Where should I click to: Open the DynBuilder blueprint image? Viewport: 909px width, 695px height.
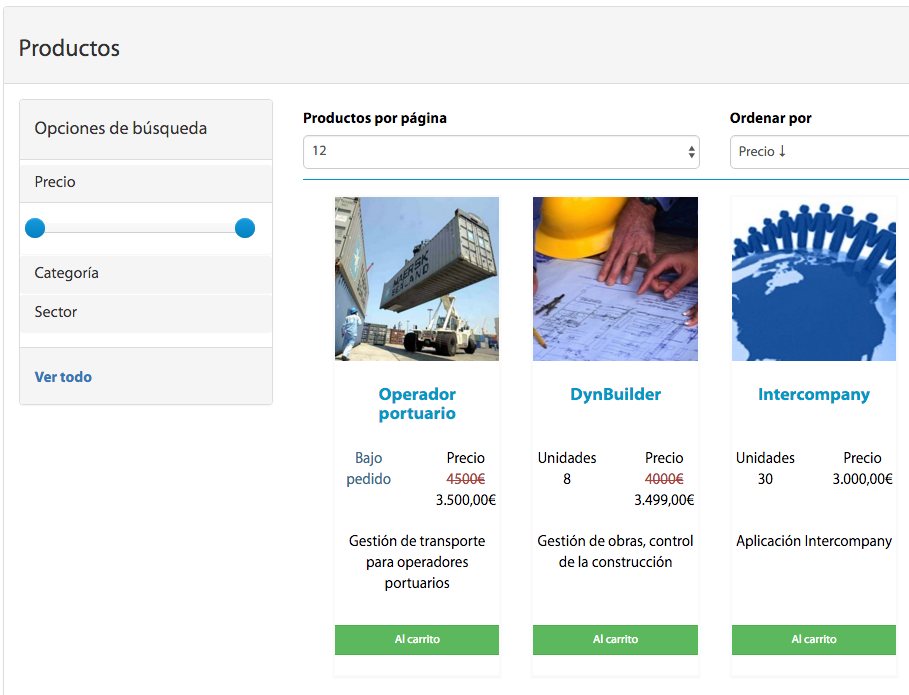[x=615, y=279]
